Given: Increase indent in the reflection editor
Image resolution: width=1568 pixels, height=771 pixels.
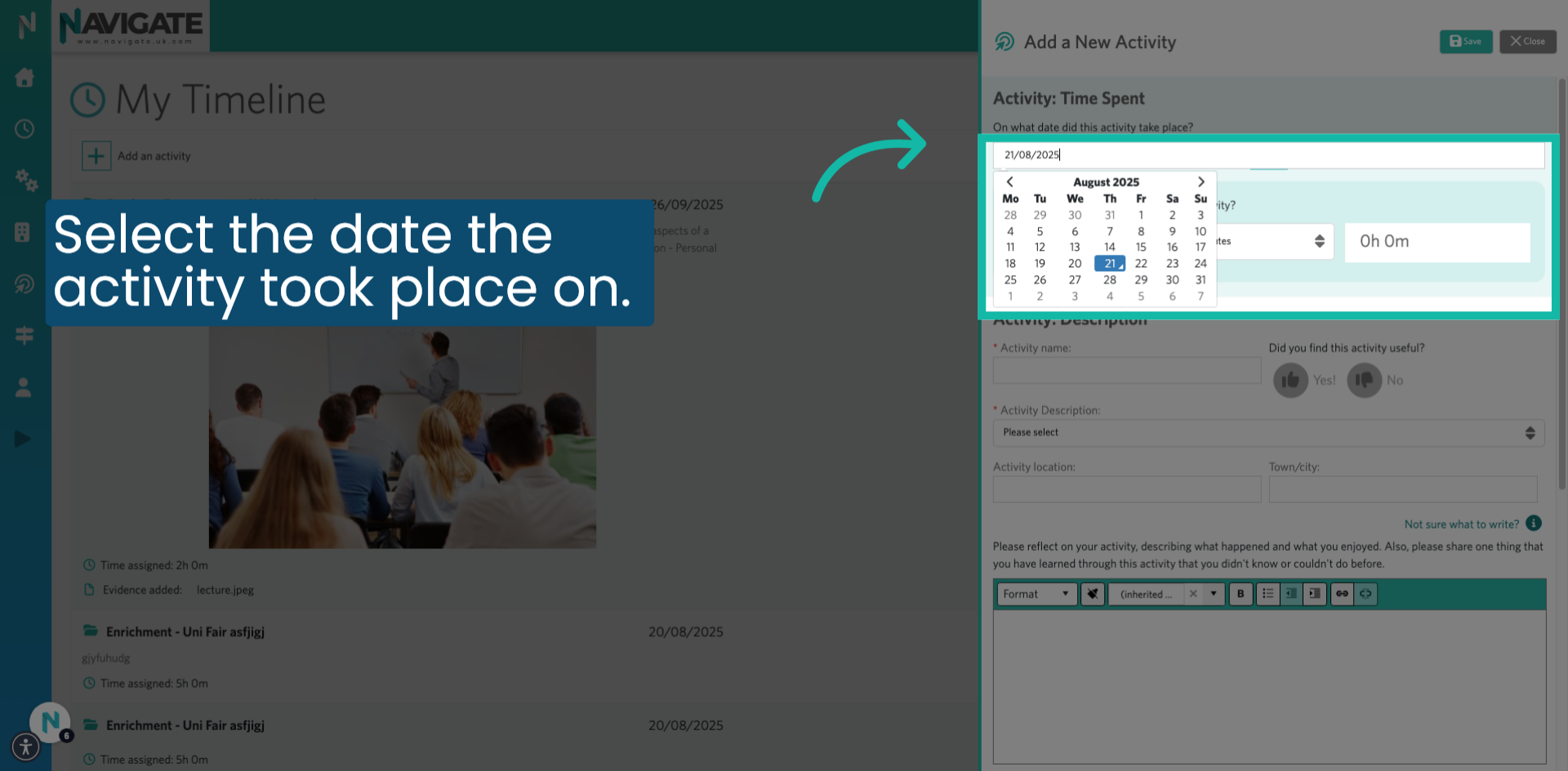Looking at the screenshot, I should [1315, 594].
